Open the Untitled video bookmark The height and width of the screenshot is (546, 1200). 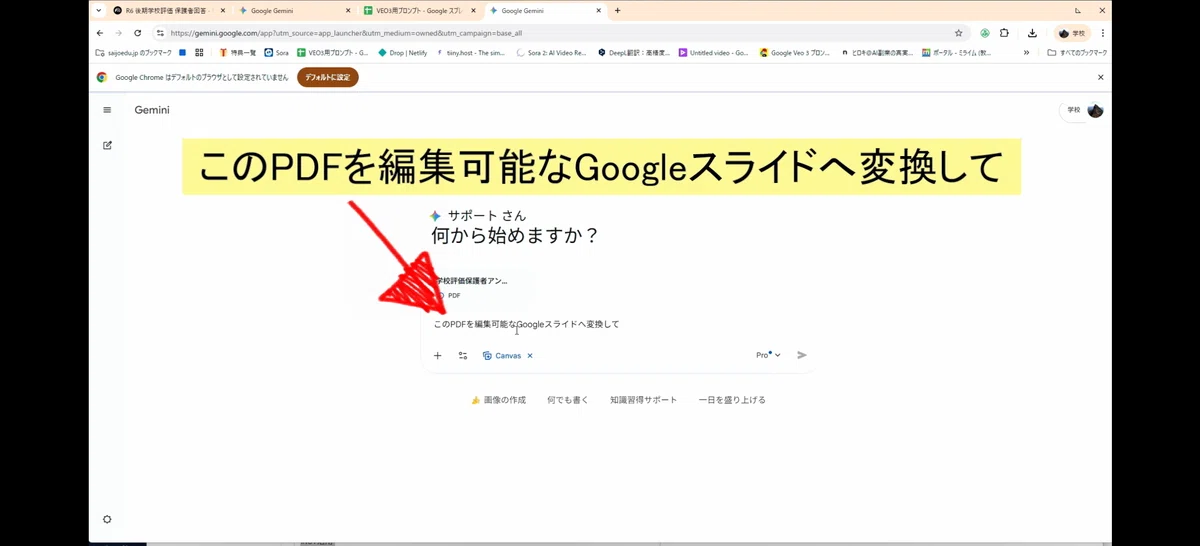[x=713, y=52]
